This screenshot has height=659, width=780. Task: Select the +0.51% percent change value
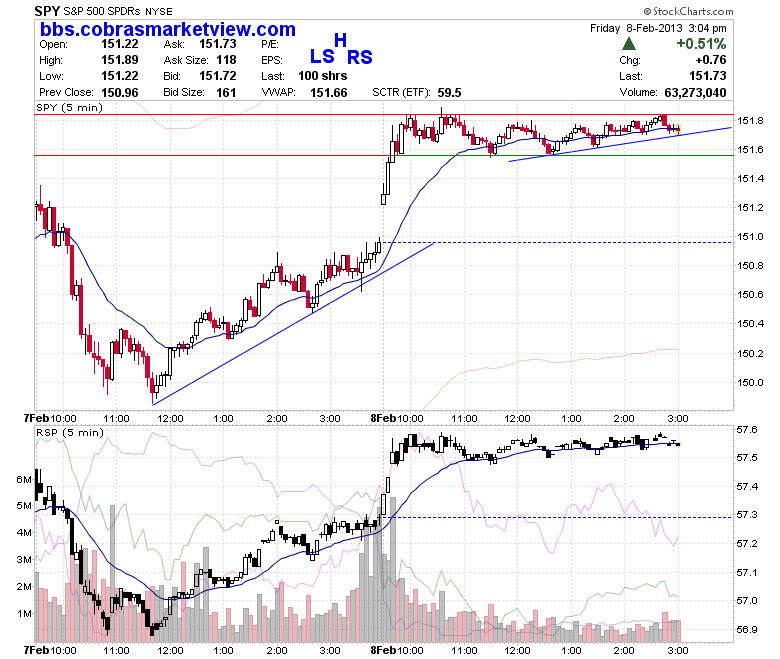[x=701, y=44]
